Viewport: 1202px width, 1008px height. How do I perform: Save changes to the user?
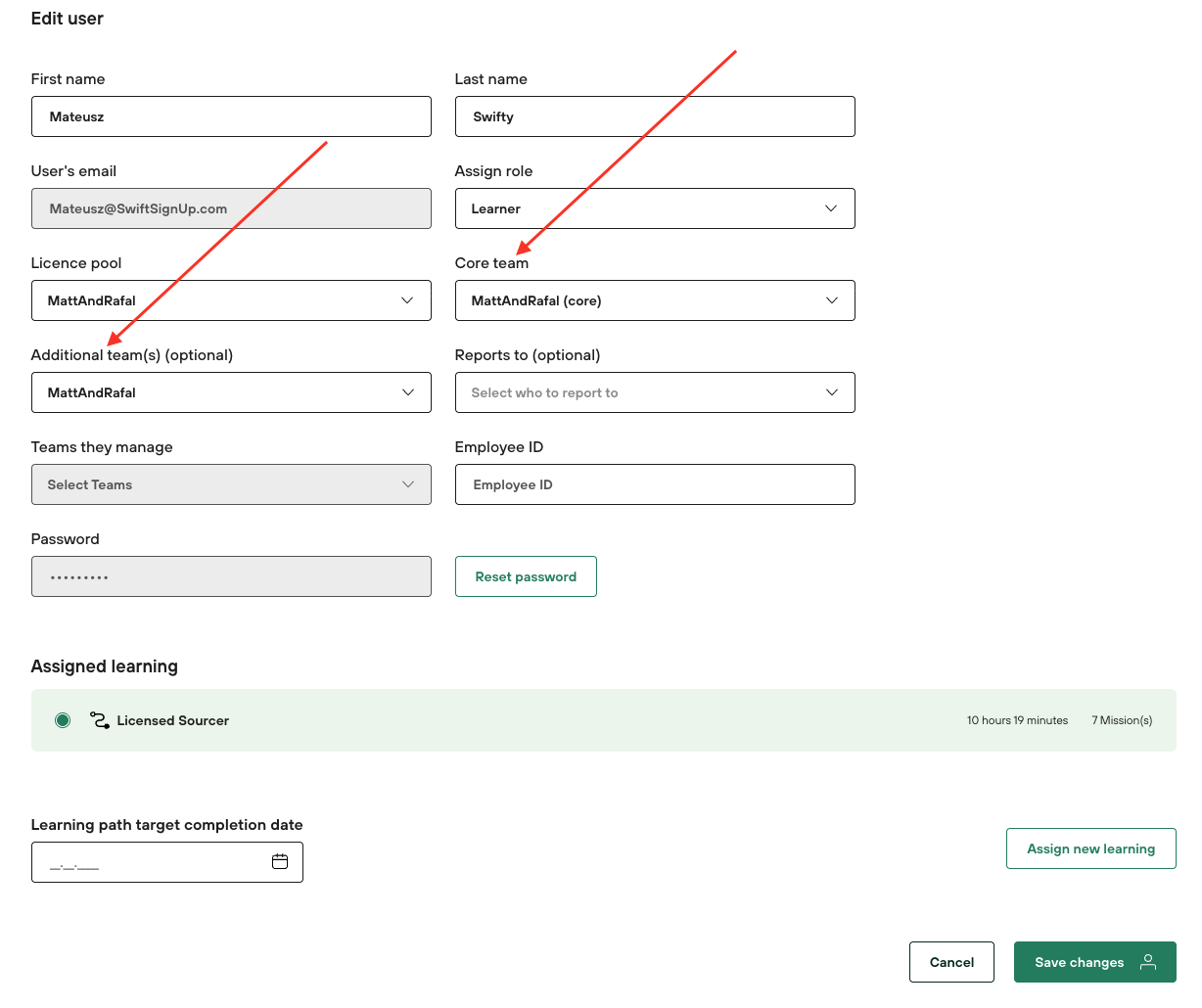point(1079,962)
